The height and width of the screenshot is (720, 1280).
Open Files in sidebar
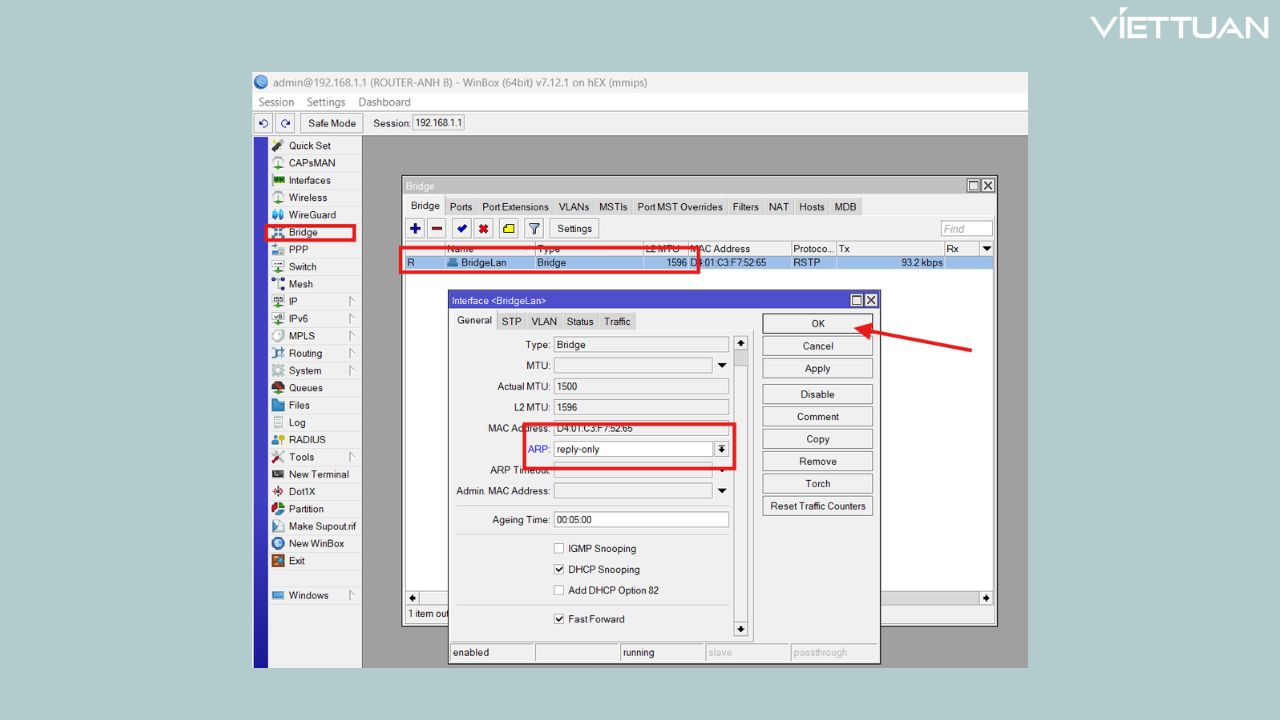point(299,405)
